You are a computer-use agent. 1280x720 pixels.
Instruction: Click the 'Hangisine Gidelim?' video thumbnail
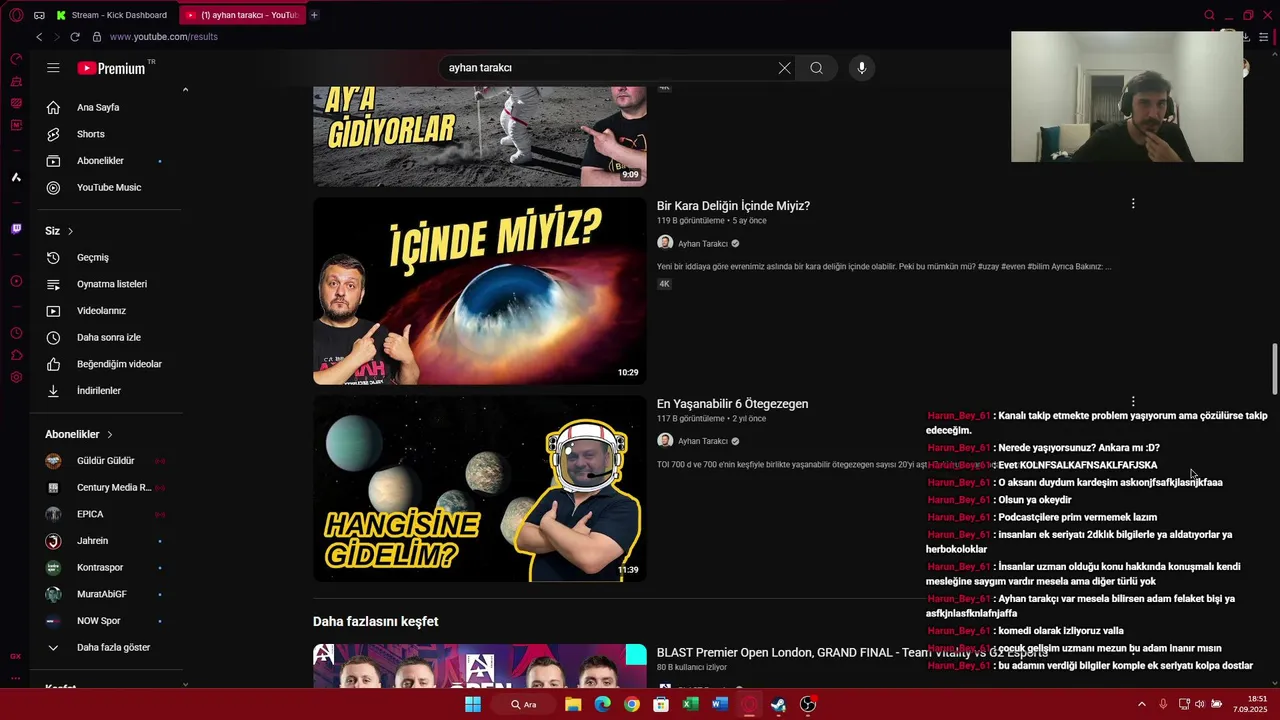480,488
